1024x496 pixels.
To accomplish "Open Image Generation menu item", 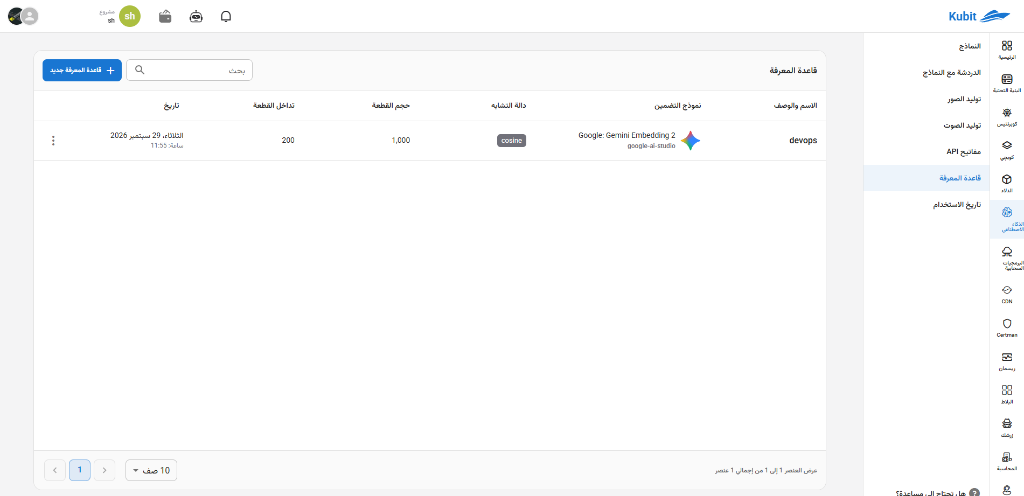I will point(928,99).
